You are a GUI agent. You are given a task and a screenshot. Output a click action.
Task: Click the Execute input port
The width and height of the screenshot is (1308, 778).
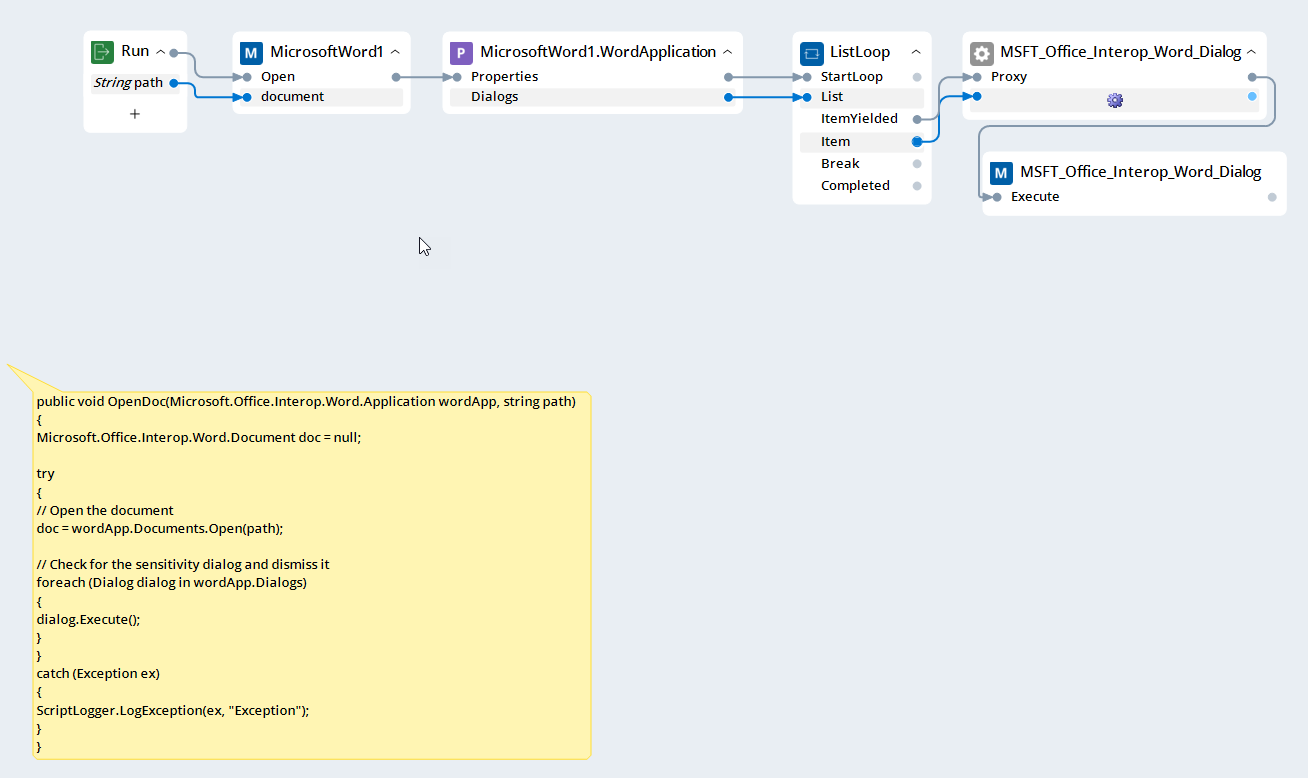[997, 197]
